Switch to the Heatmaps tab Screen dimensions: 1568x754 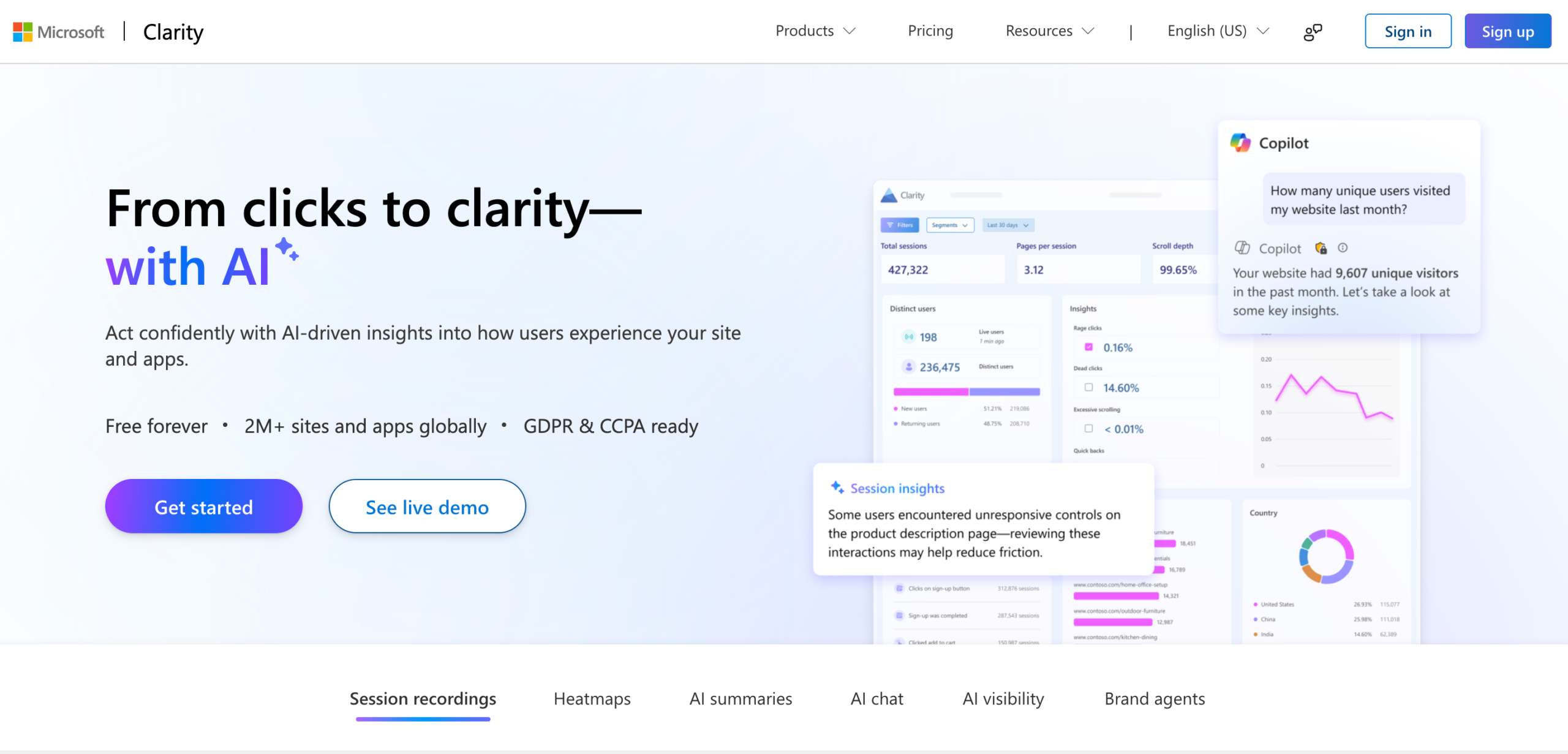[592, 699]
